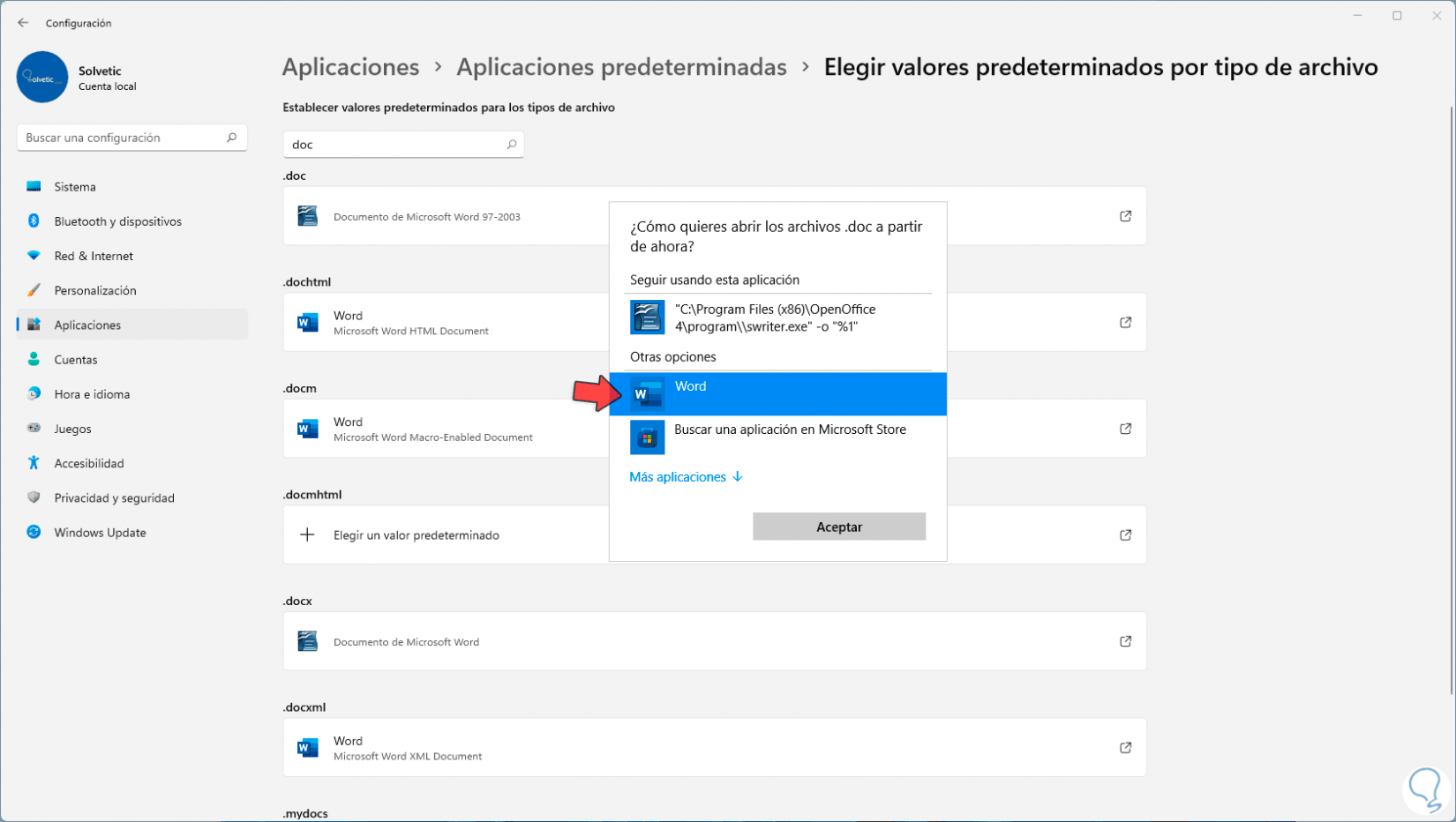This screenshot has width=1456, height=822.
Task: Focus the Buscar una configuración search field
Action: pos(132,138)
